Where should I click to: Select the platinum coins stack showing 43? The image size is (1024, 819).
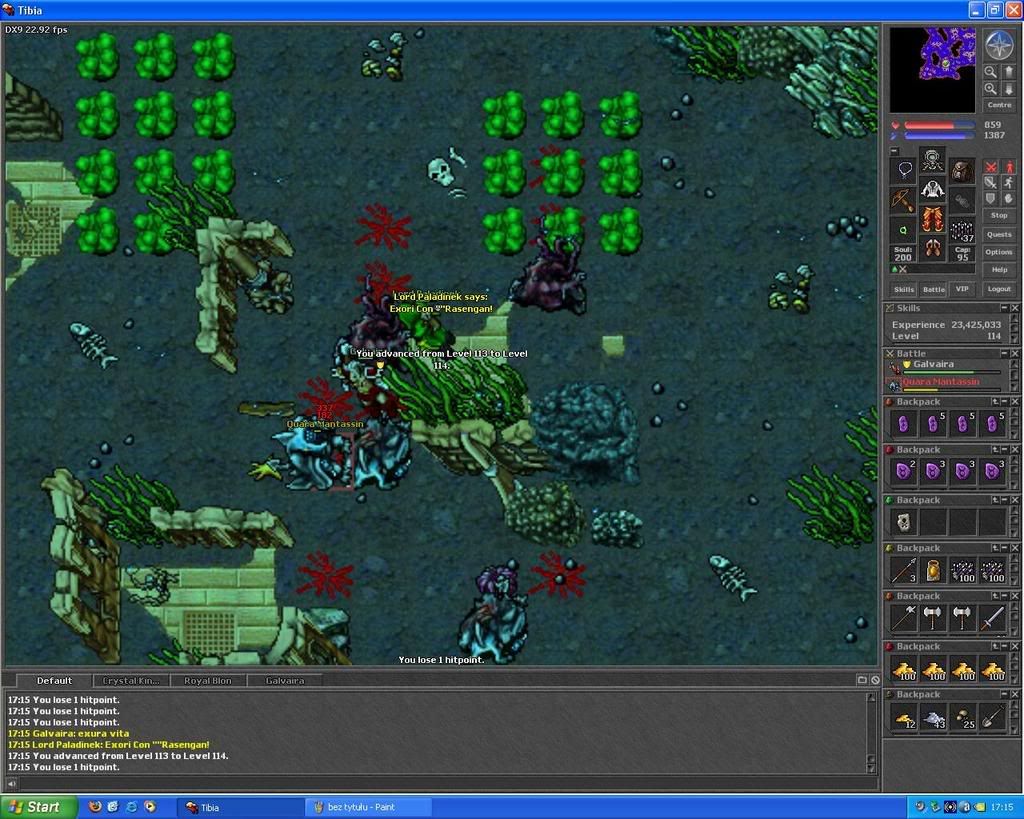[x=934, y=717]
